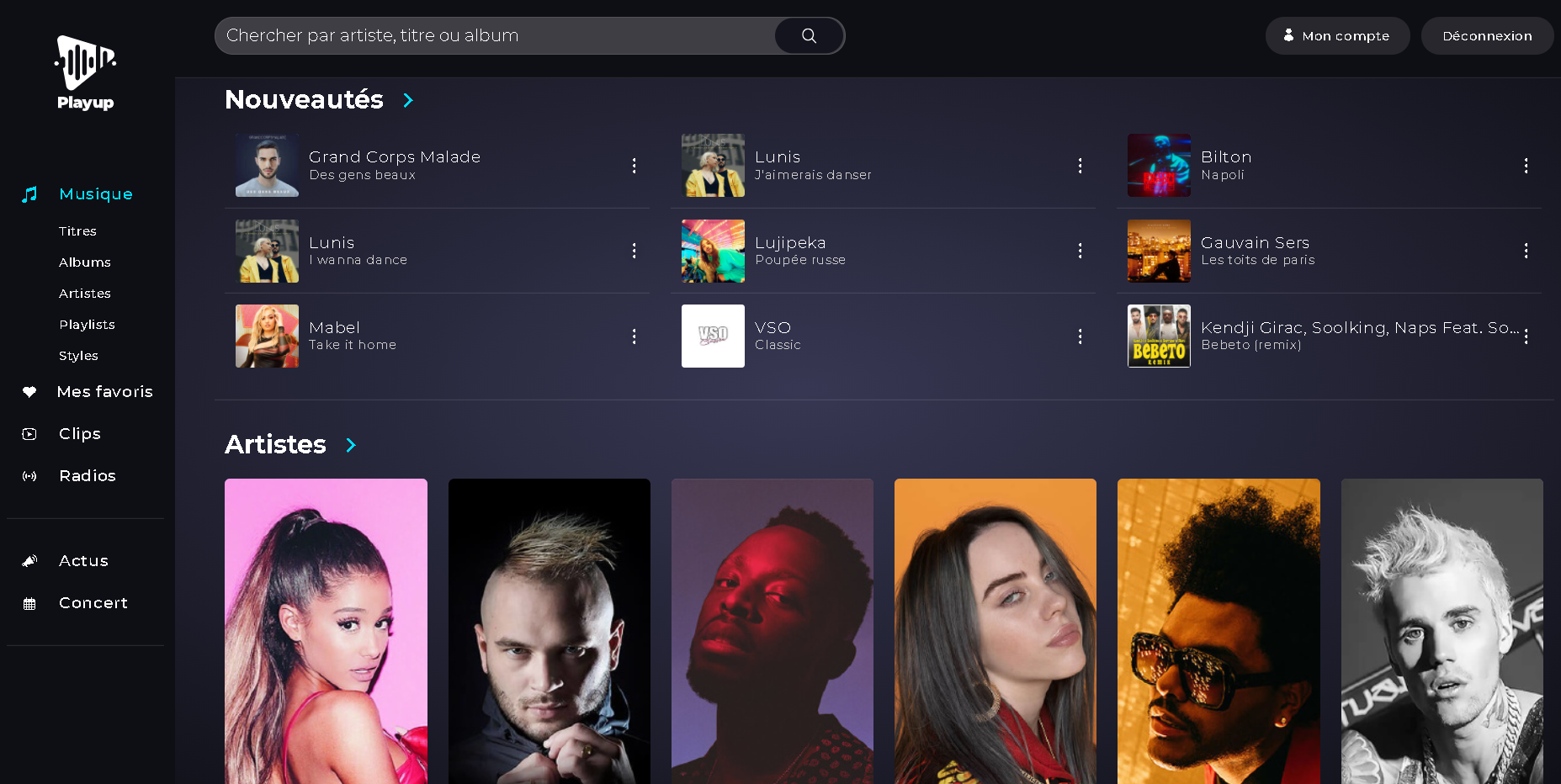This screenshot has width=1561, height=784.
Task: Click the Playup logo
Action: pos(85,73)
